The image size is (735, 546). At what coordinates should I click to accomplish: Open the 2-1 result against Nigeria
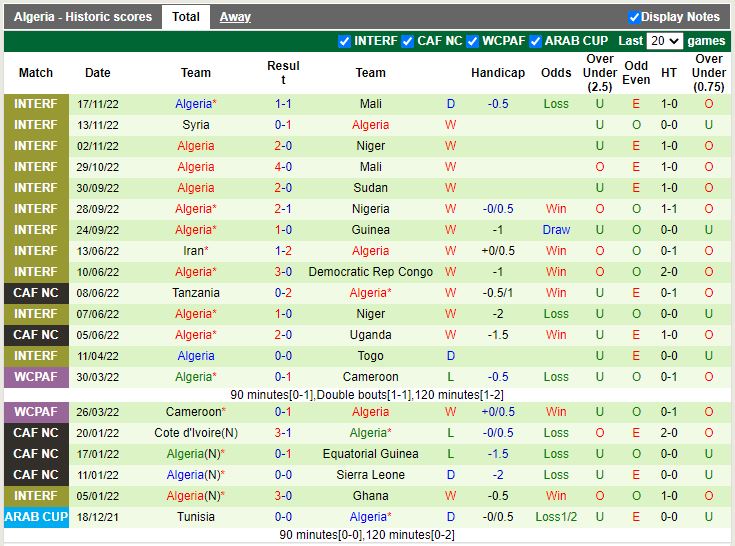(283, 209)
